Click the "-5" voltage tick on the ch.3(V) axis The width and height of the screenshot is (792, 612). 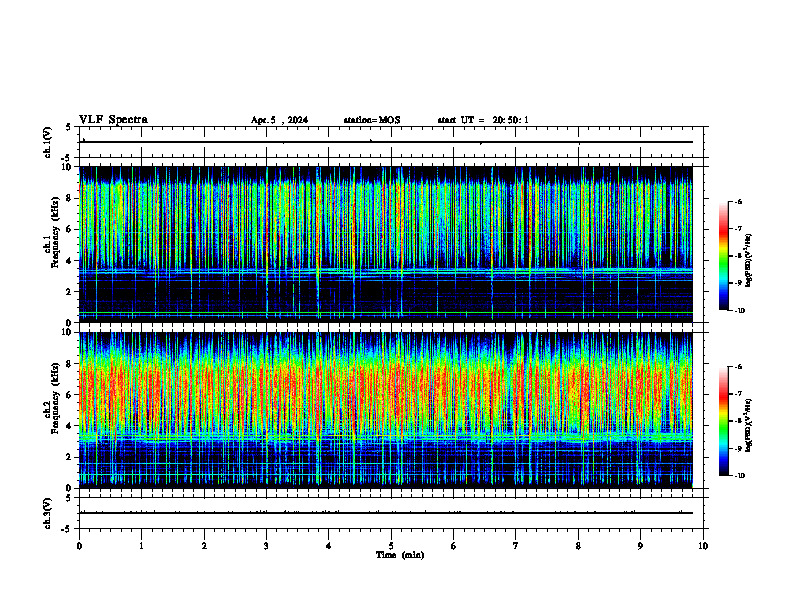pyautogui.click(x=68, y=529)
